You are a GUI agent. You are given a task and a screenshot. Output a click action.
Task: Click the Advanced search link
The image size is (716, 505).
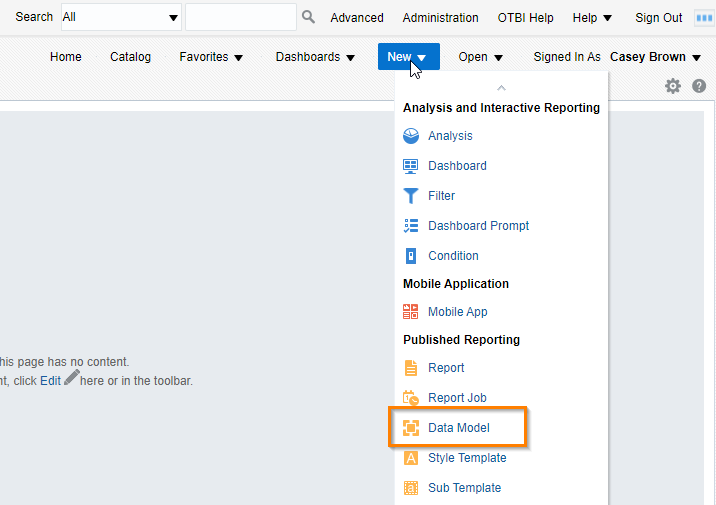pyautogui.click(x=357, y=18)
